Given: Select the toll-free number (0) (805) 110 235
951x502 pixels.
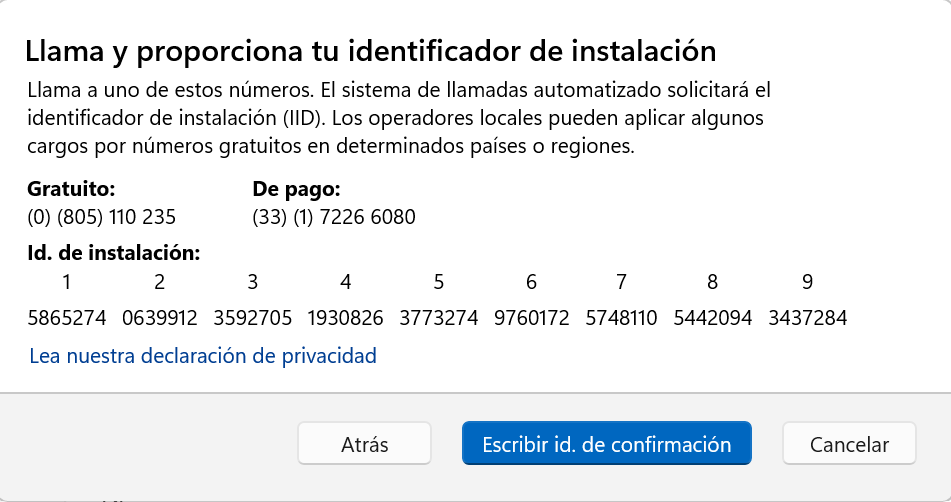Looking at the screenshot, I should click(x=101, y=217).
